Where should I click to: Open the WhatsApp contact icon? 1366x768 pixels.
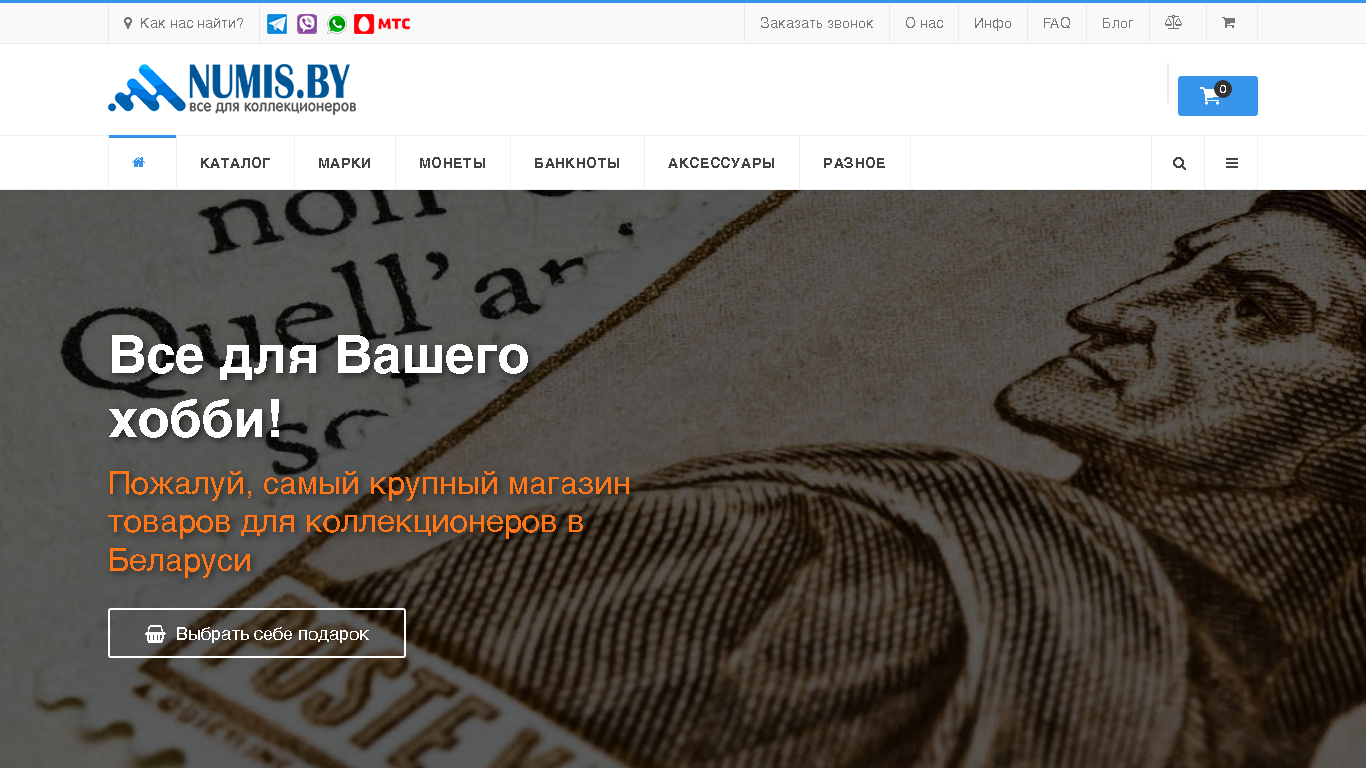337,24
